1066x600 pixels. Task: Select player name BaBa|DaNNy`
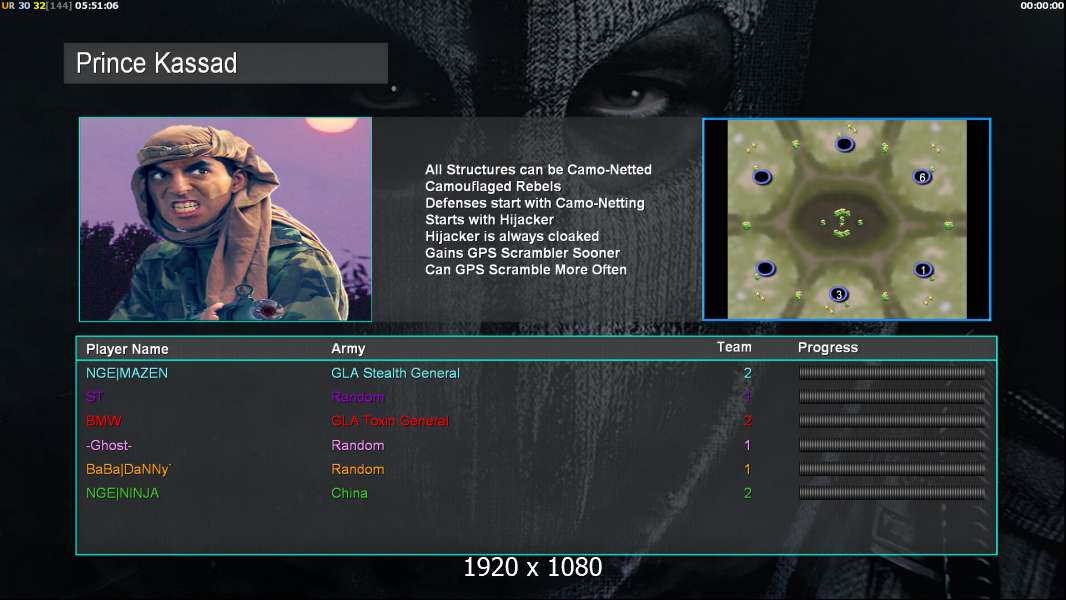(x=128, y=469)
